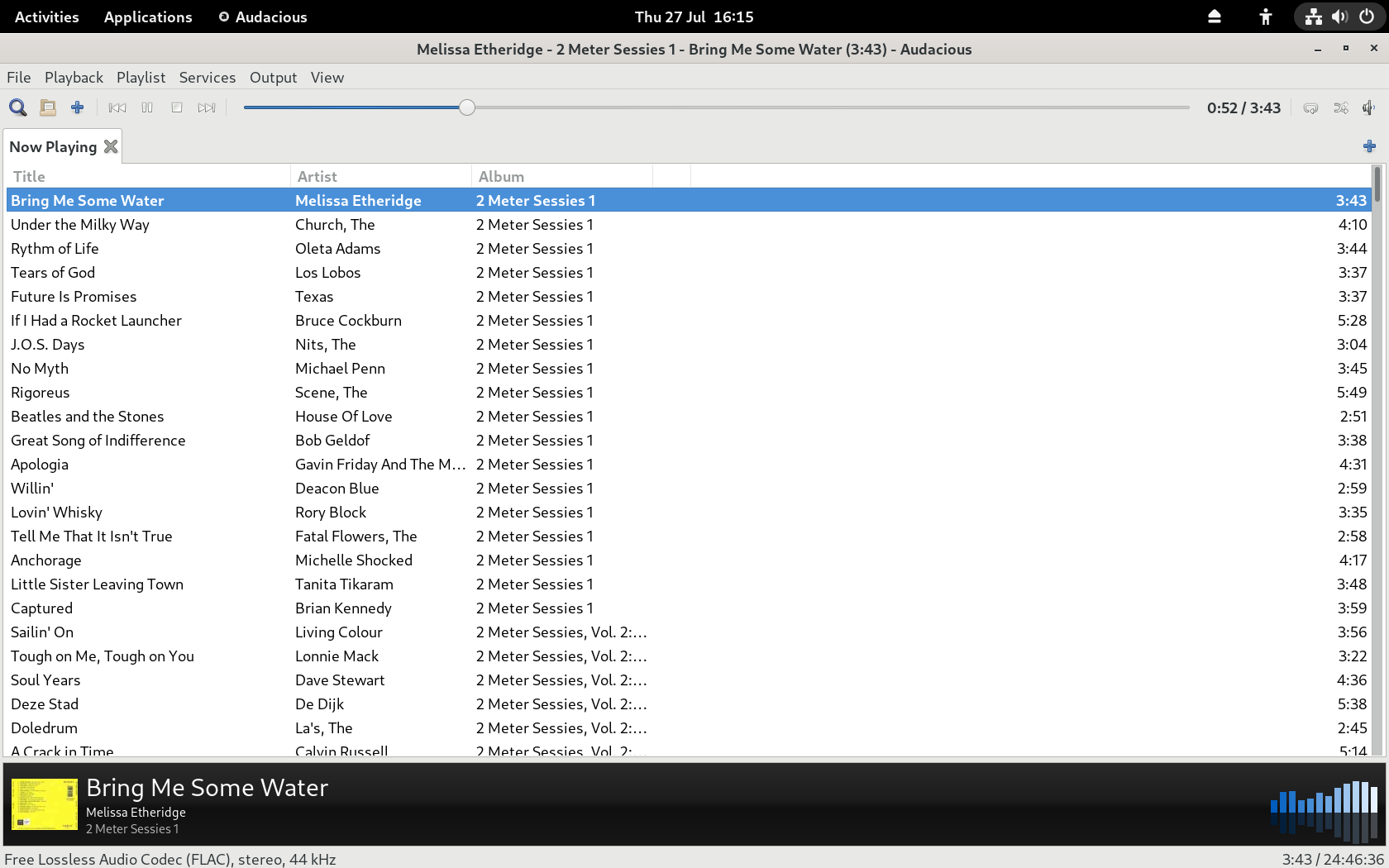Select the Now Playing tab
This screenshot has height=868, width=1389.
click(x=53, y=146)
